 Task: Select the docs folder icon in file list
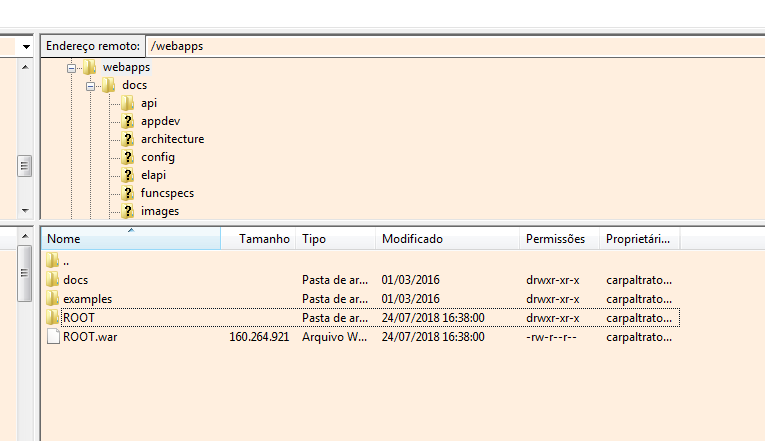(x=53, y=280)
